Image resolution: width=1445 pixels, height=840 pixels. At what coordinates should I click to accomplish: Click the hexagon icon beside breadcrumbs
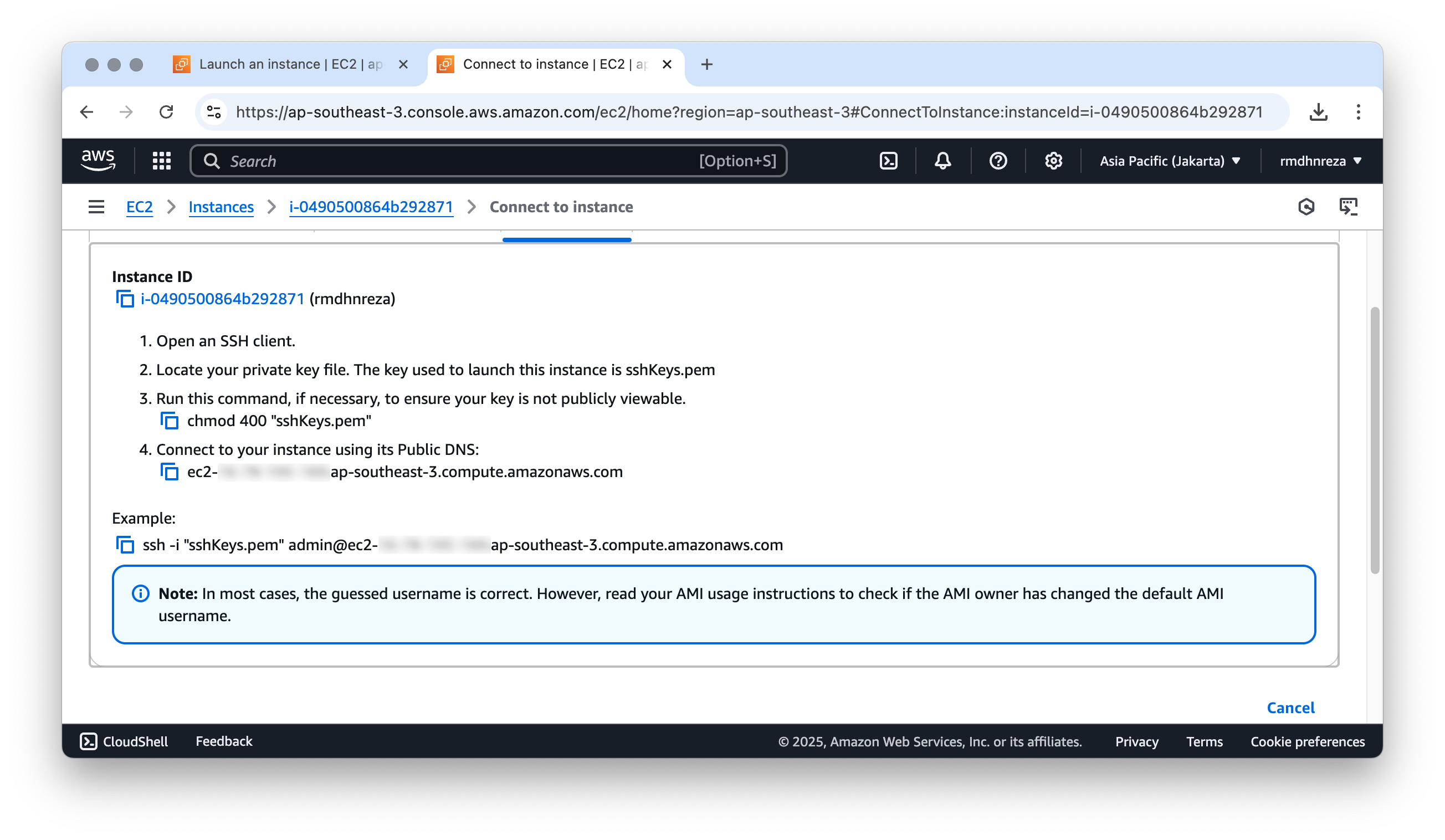1306,207
